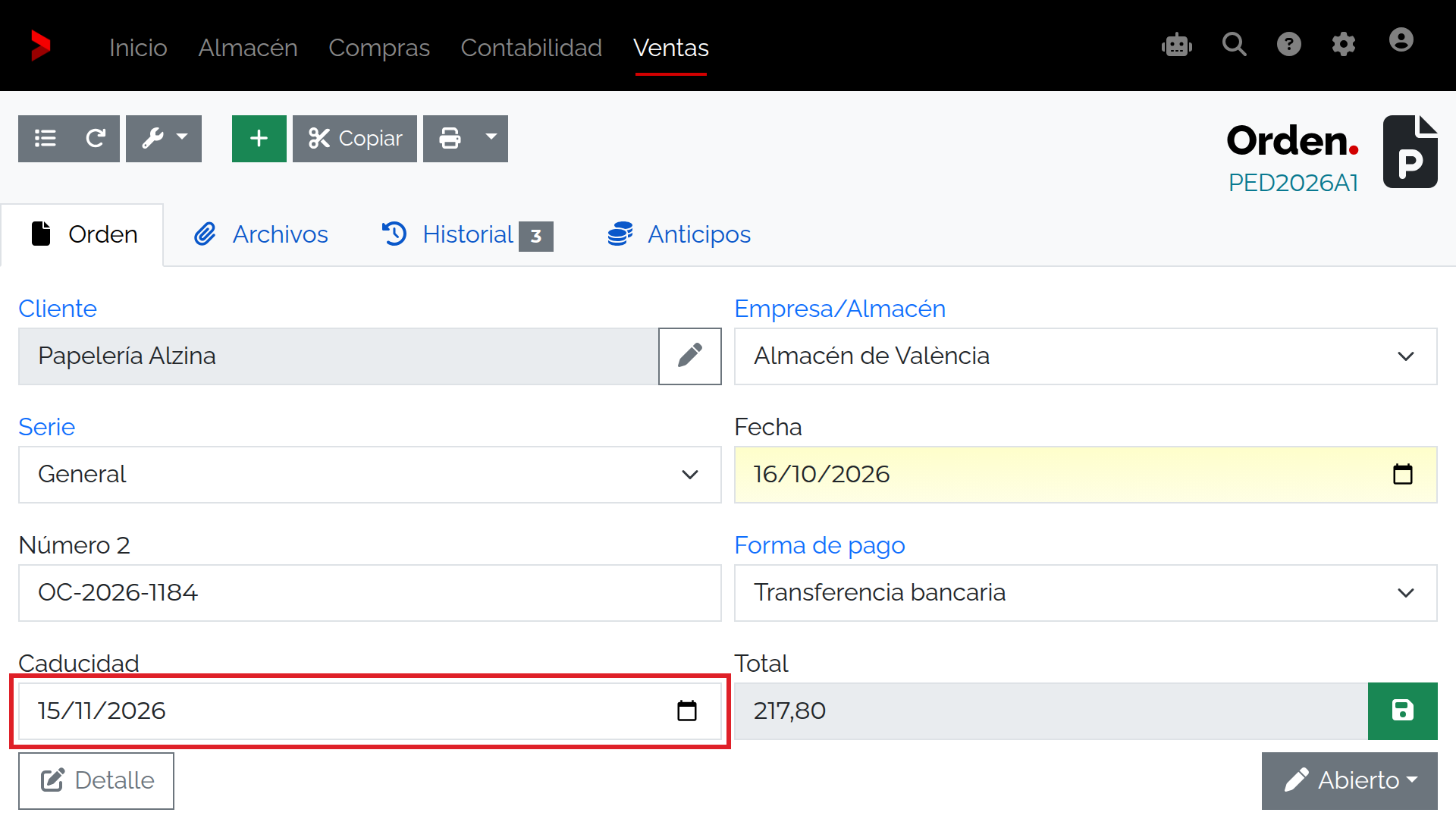Open the Contabilidad menu

(x=532, y=48)
